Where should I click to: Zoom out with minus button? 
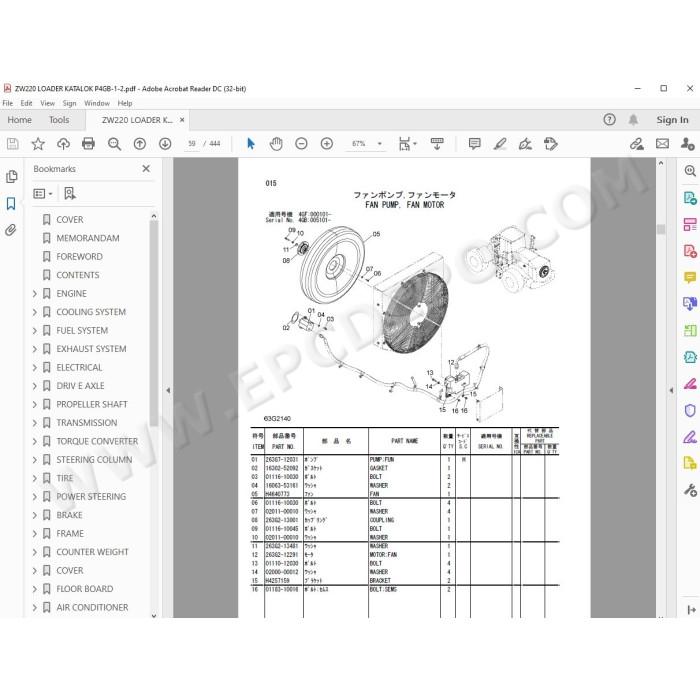[301, 144]
